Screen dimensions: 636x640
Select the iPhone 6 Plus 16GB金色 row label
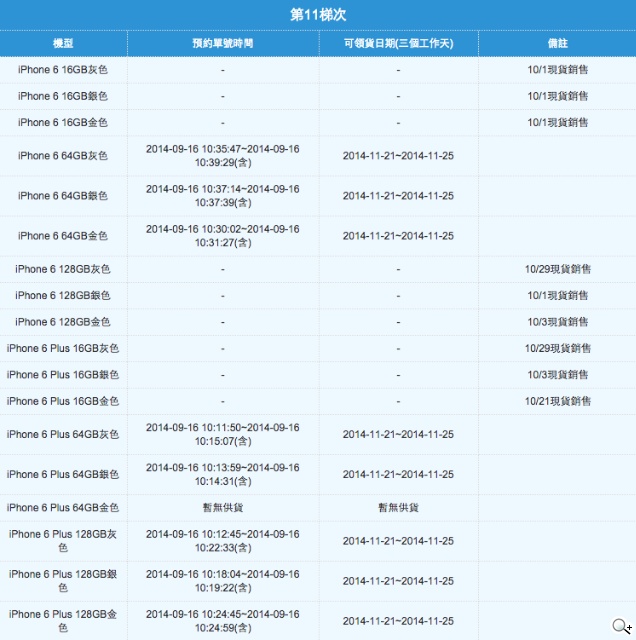point(63,402)
